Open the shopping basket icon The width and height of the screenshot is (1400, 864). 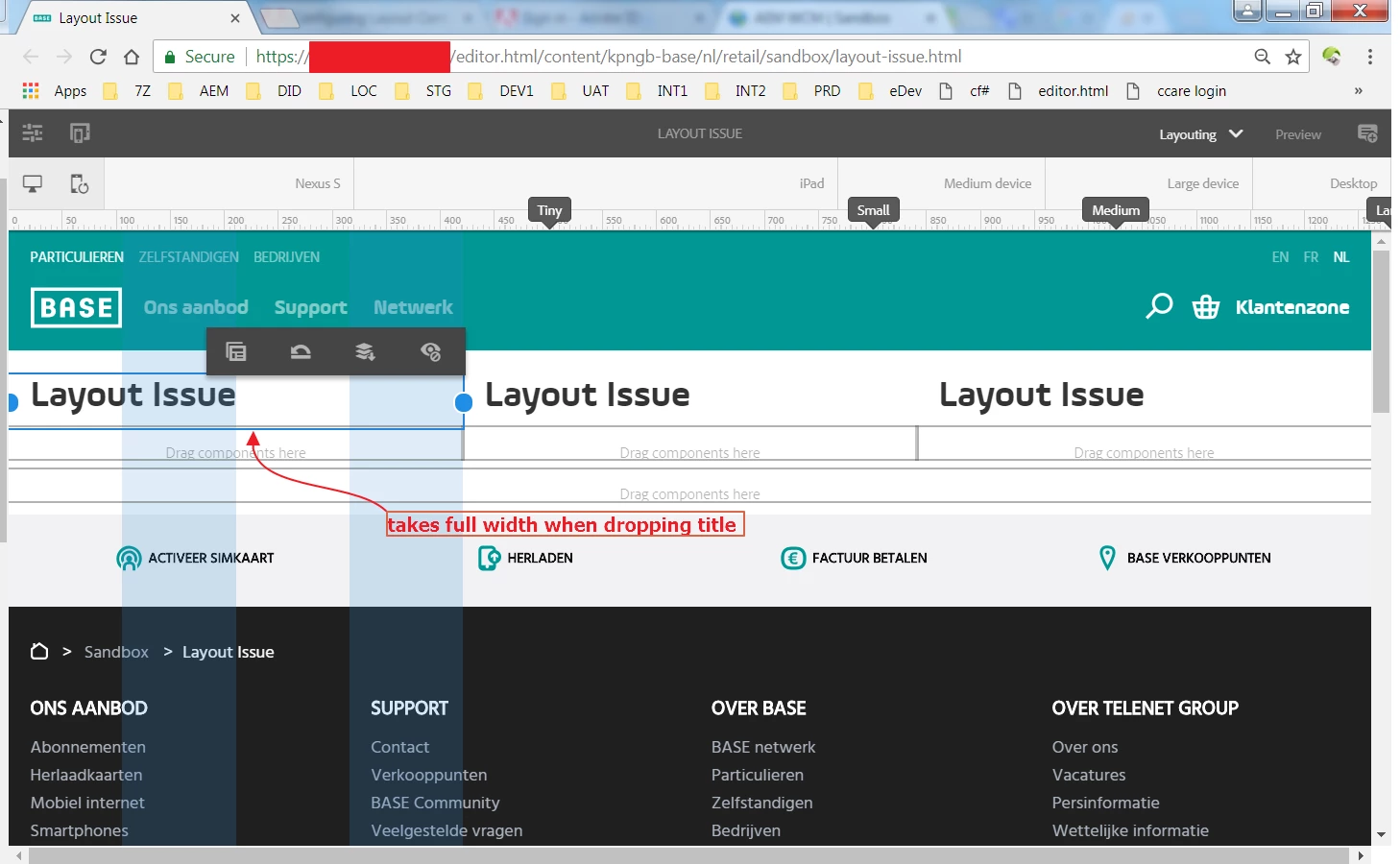click(x=1206, y=307)
